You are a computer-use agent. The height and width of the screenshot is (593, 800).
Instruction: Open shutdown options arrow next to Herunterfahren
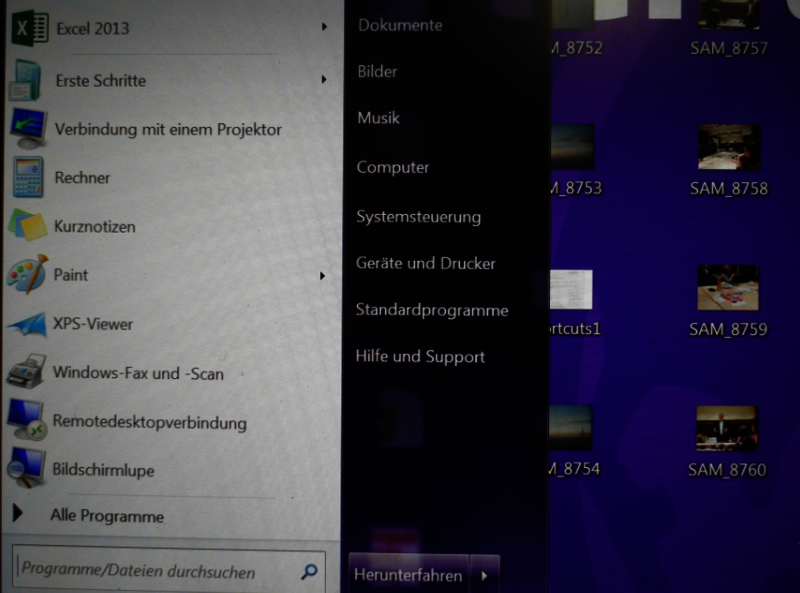pos(485,575)
